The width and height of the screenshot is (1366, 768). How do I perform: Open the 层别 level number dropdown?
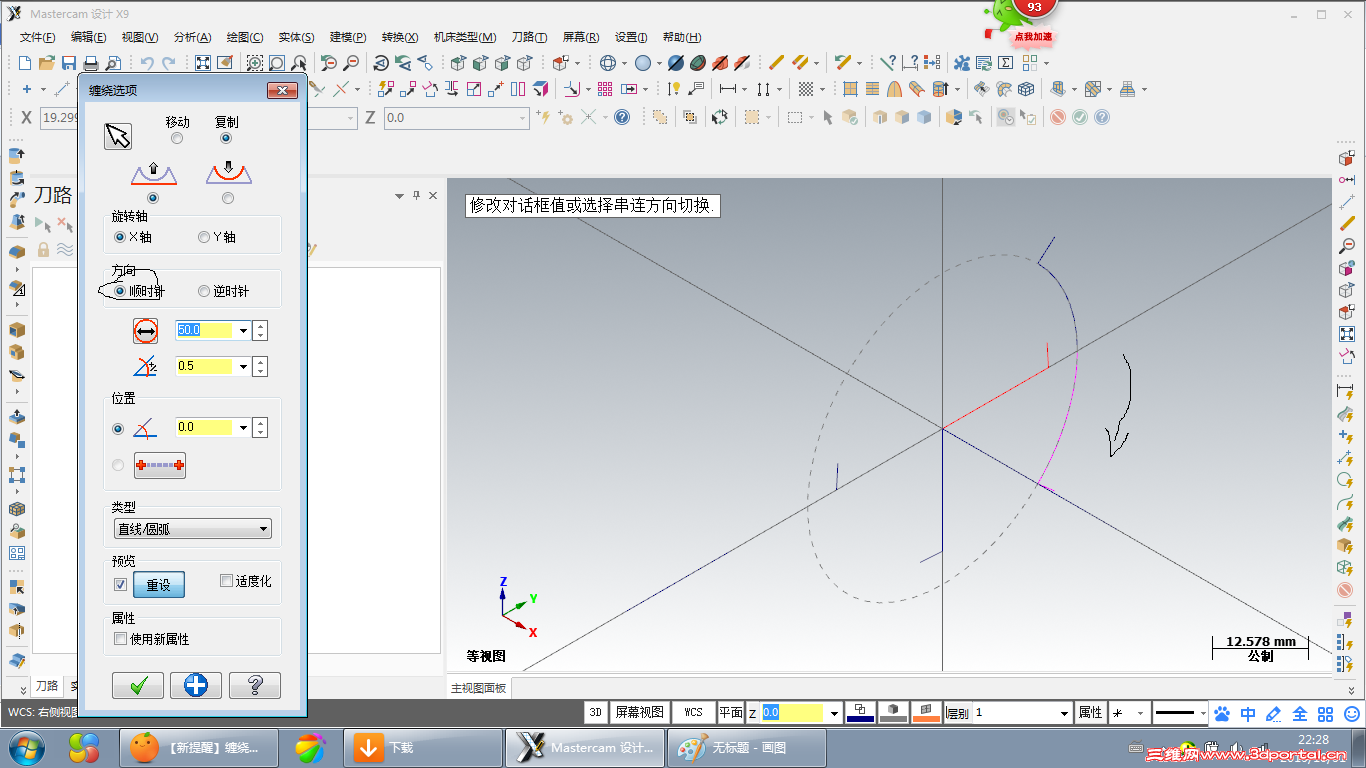[1064, 713]
